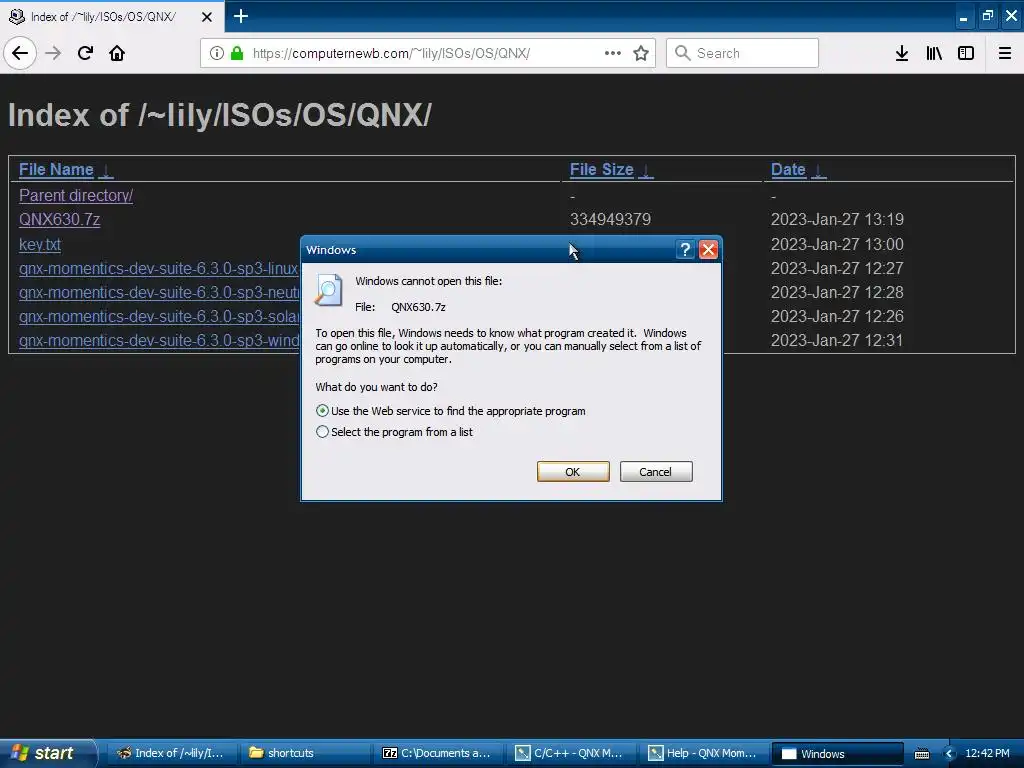
Task: Switch to Windows dialog taskbar item
Action: (x=838, y=753)
